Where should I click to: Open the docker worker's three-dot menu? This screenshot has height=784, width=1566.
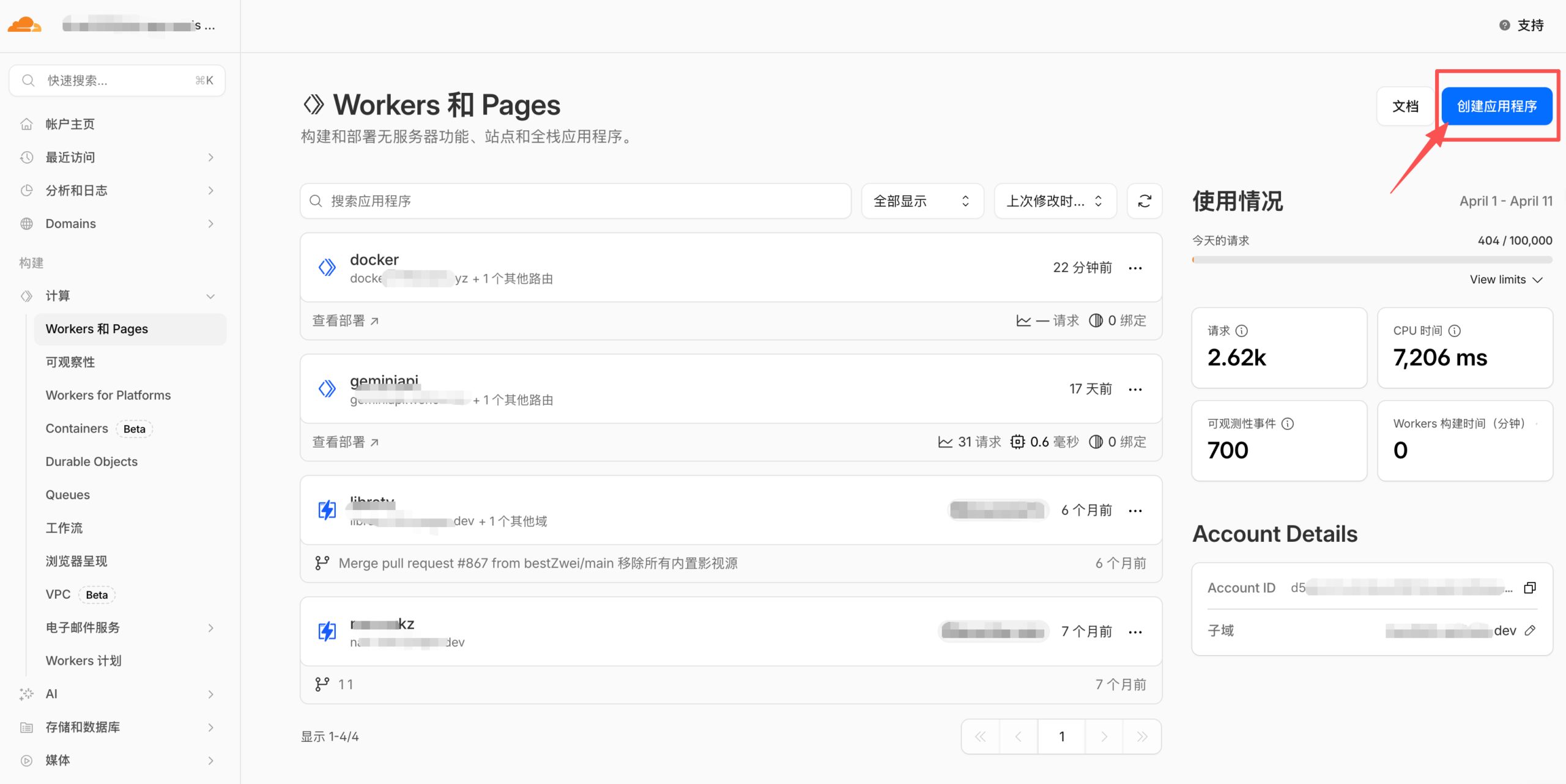[1135, 268]
